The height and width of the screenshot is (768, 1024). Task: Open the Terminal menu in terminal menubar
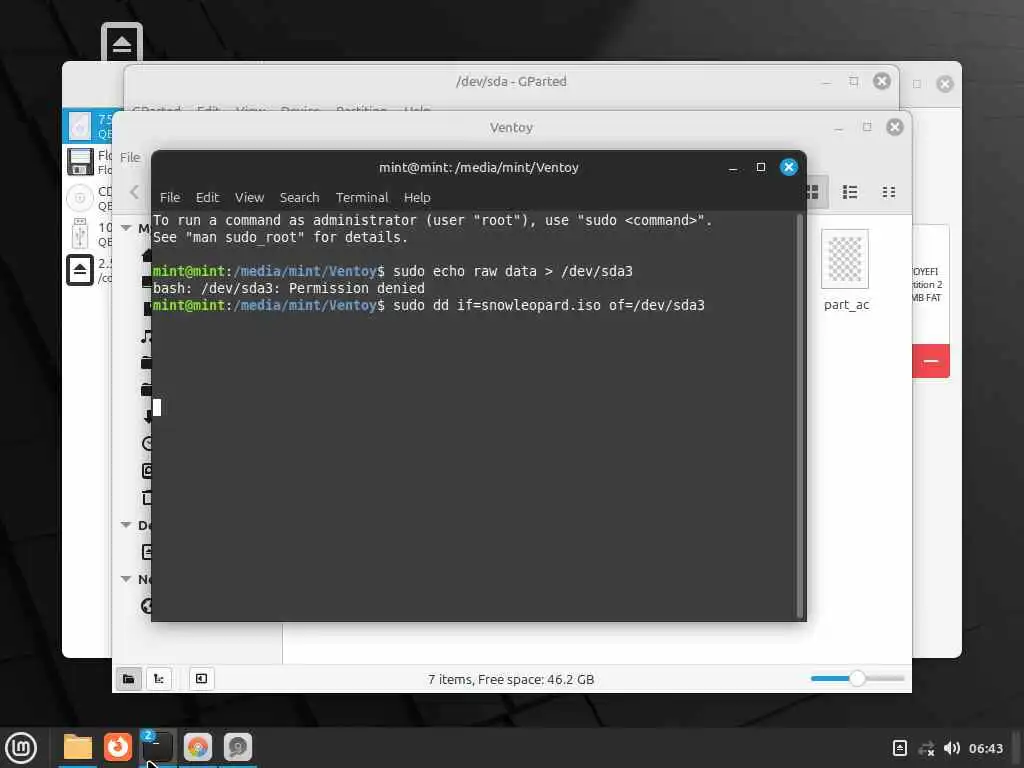click(362, 197)
